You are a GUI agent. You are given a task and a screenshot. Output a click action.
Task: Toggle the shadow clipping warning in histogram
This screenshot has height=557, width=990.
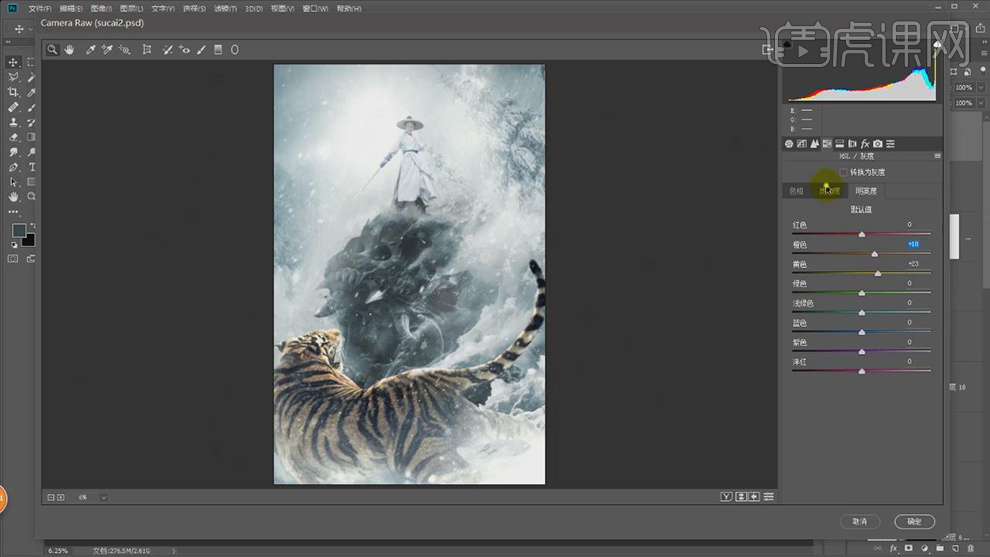[x=788, y=44]
